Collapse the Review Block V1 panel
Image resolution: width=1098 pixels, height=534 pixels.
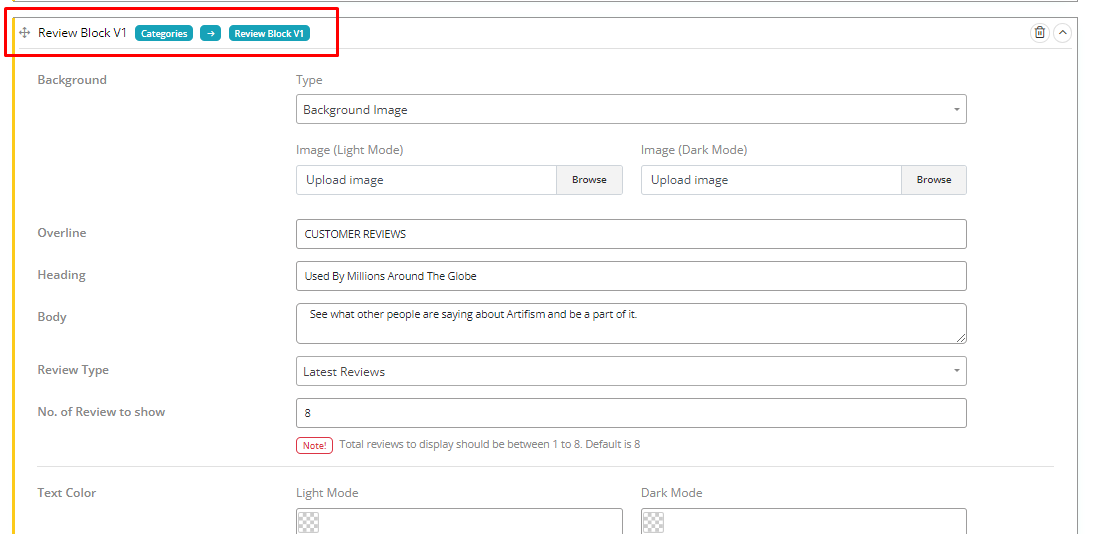pyautogui.click(x=1062, y=33)
